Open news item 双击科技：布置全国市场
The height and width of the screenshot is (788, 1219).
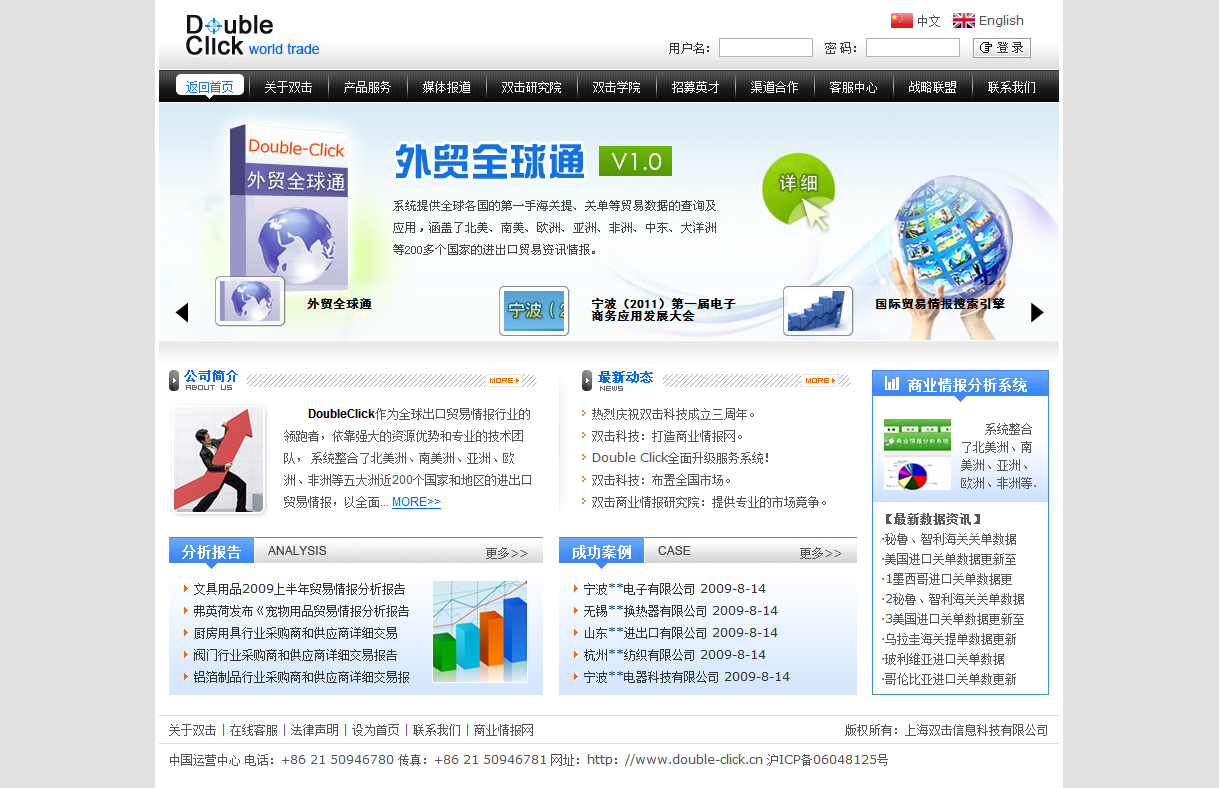click(662, 480)
